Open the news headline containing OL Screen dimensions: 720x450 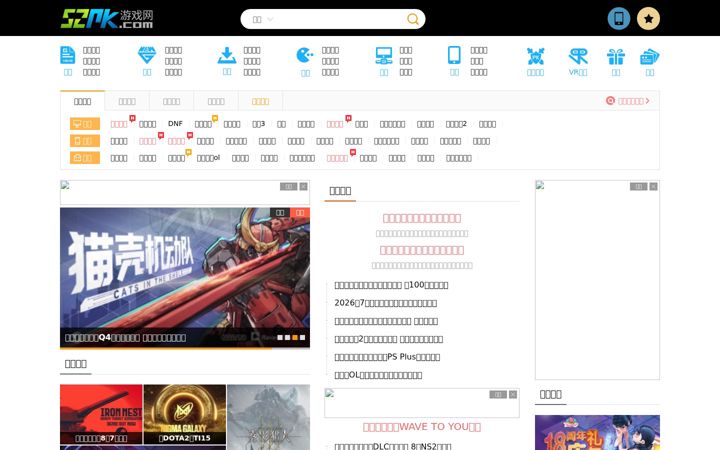378,375
